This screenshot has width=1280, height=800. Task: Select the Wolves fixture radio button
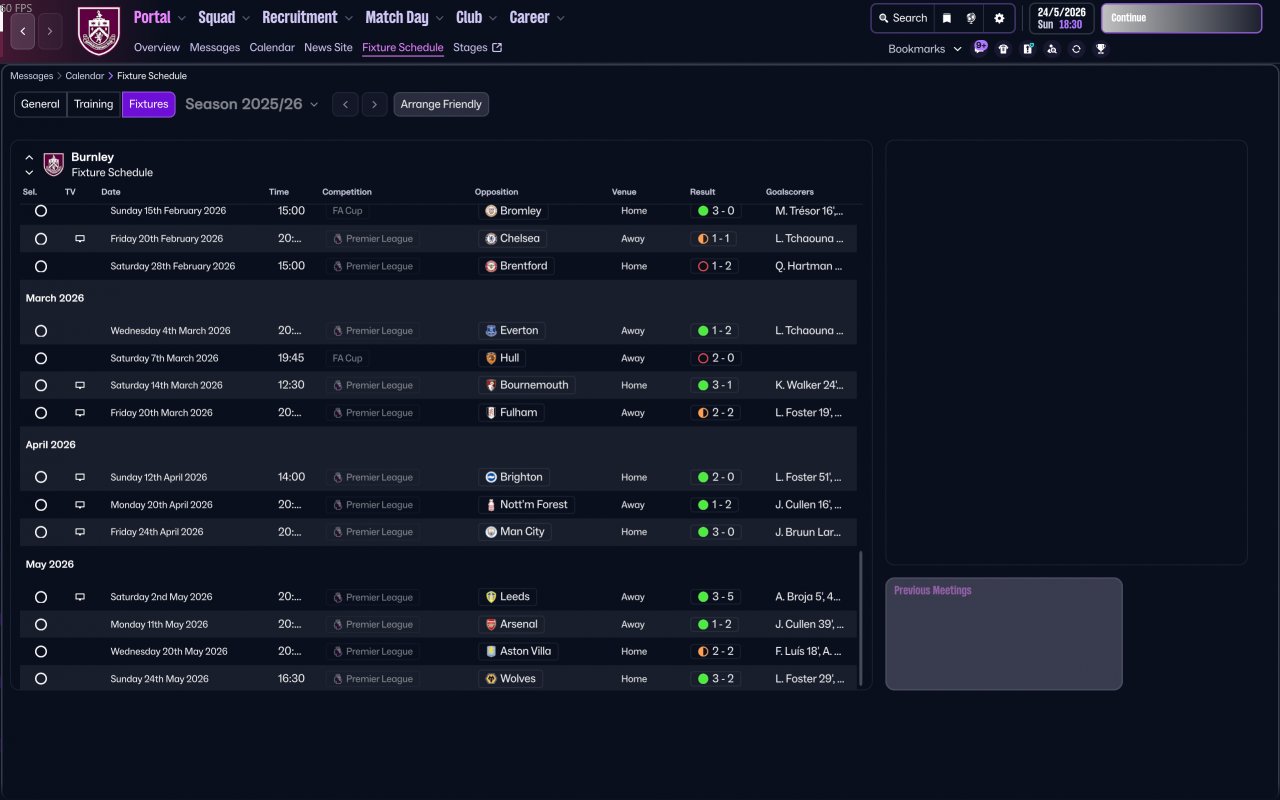click(41, 679)
